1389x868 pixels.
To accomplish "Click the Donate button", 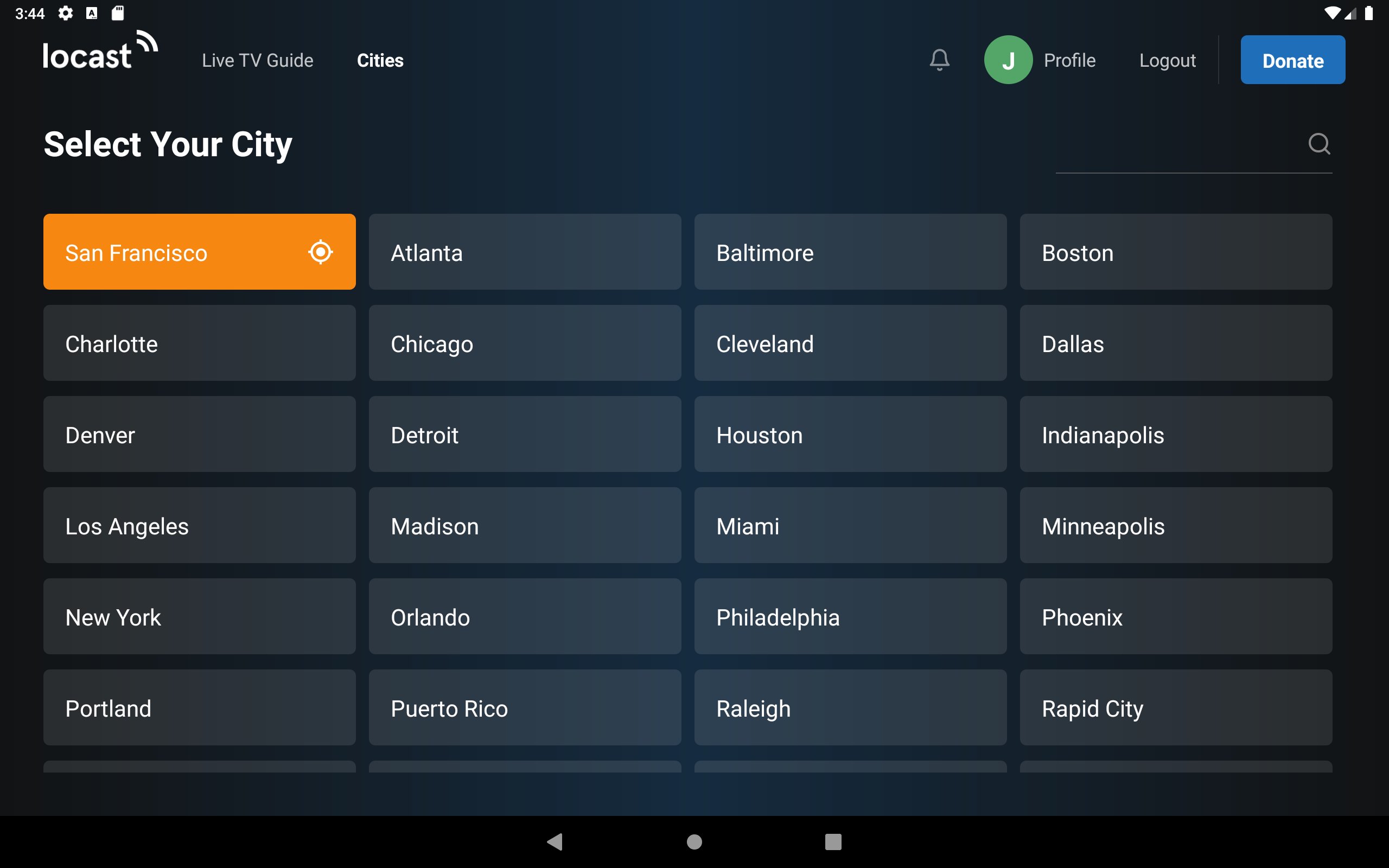I will click(x=1292, y=60).
